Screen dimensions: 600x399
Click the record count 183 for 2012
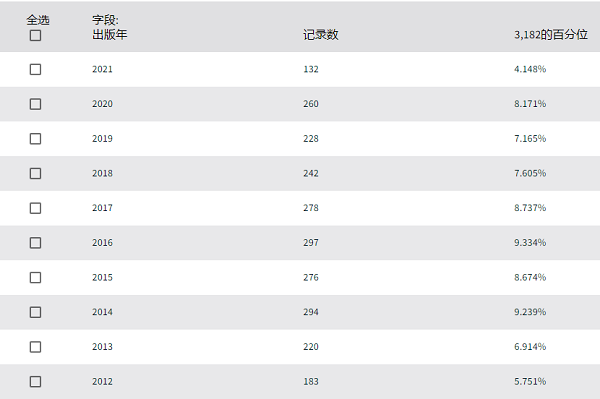[x=311, y=381]
